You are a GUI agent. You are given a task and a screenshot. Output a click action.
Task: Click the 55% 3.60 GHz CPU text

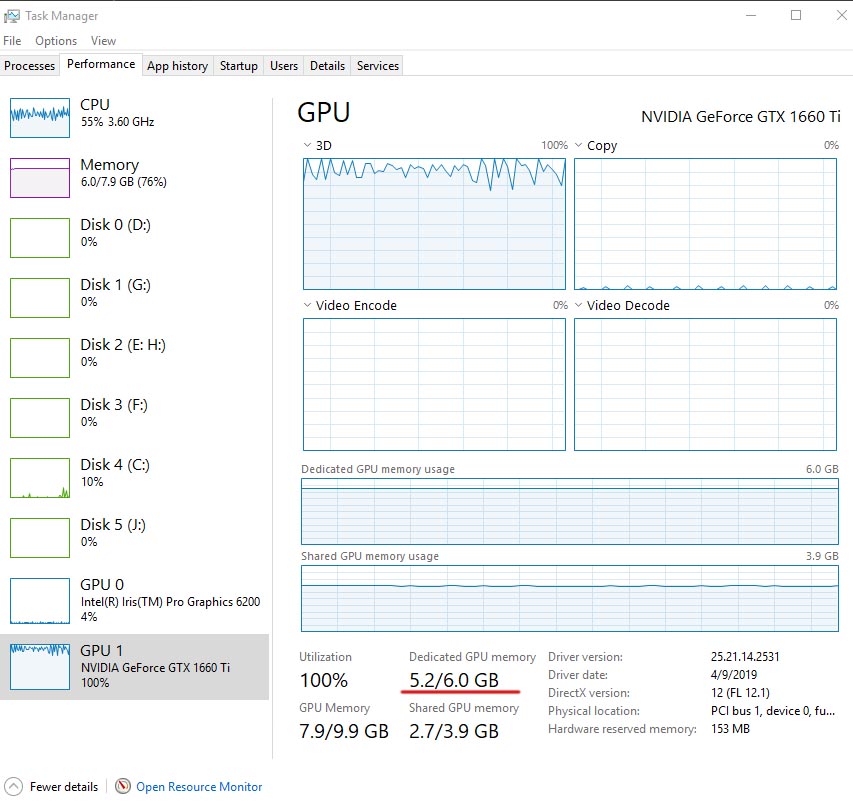(x=118, y=122)
